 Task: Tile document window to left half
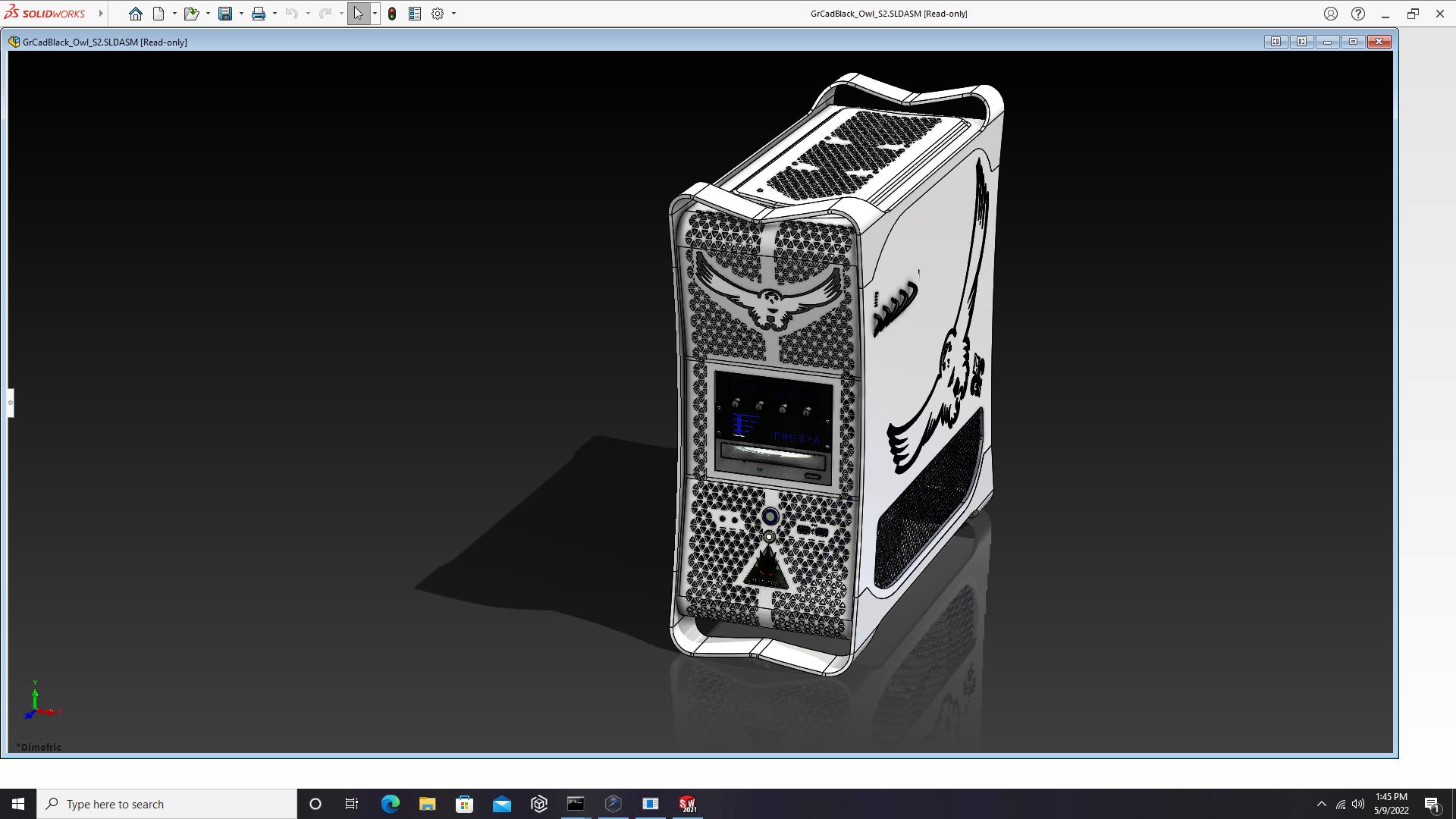pyautogui.click(x=1276, y=42)
